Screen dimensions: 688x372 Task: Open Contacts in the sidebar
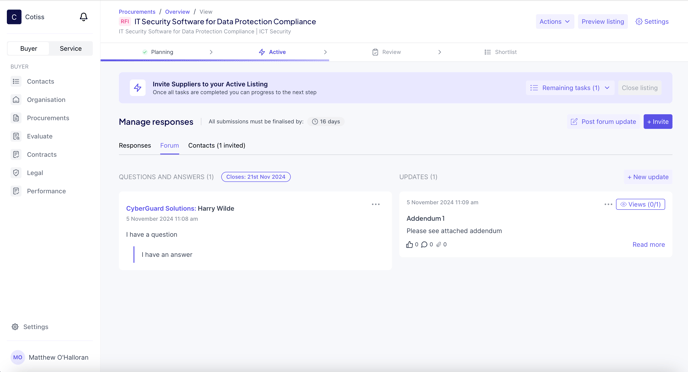click(40, 82)
